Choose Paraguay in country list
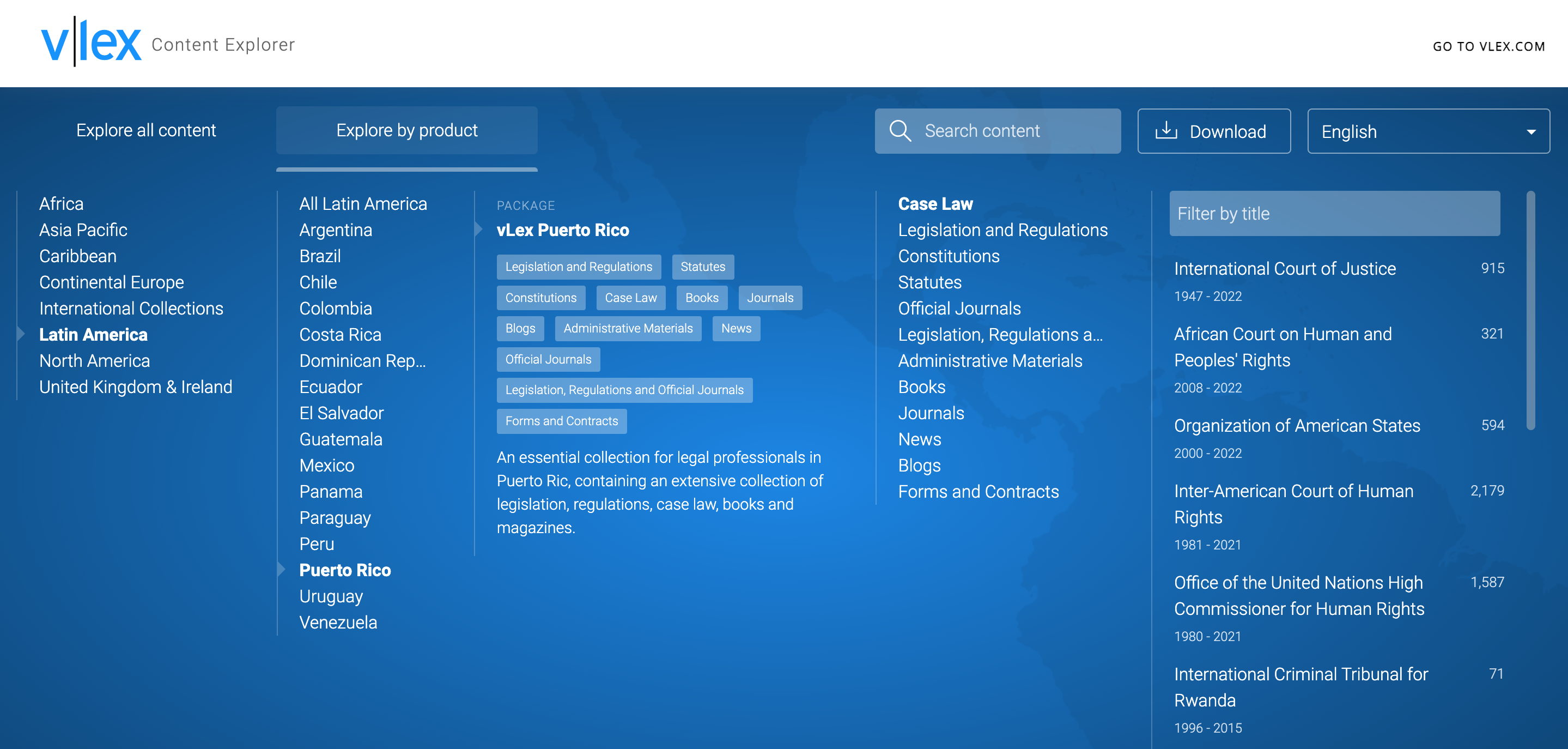The width and height of the screenshot is (1568, 749). click(x=335, y=518)
